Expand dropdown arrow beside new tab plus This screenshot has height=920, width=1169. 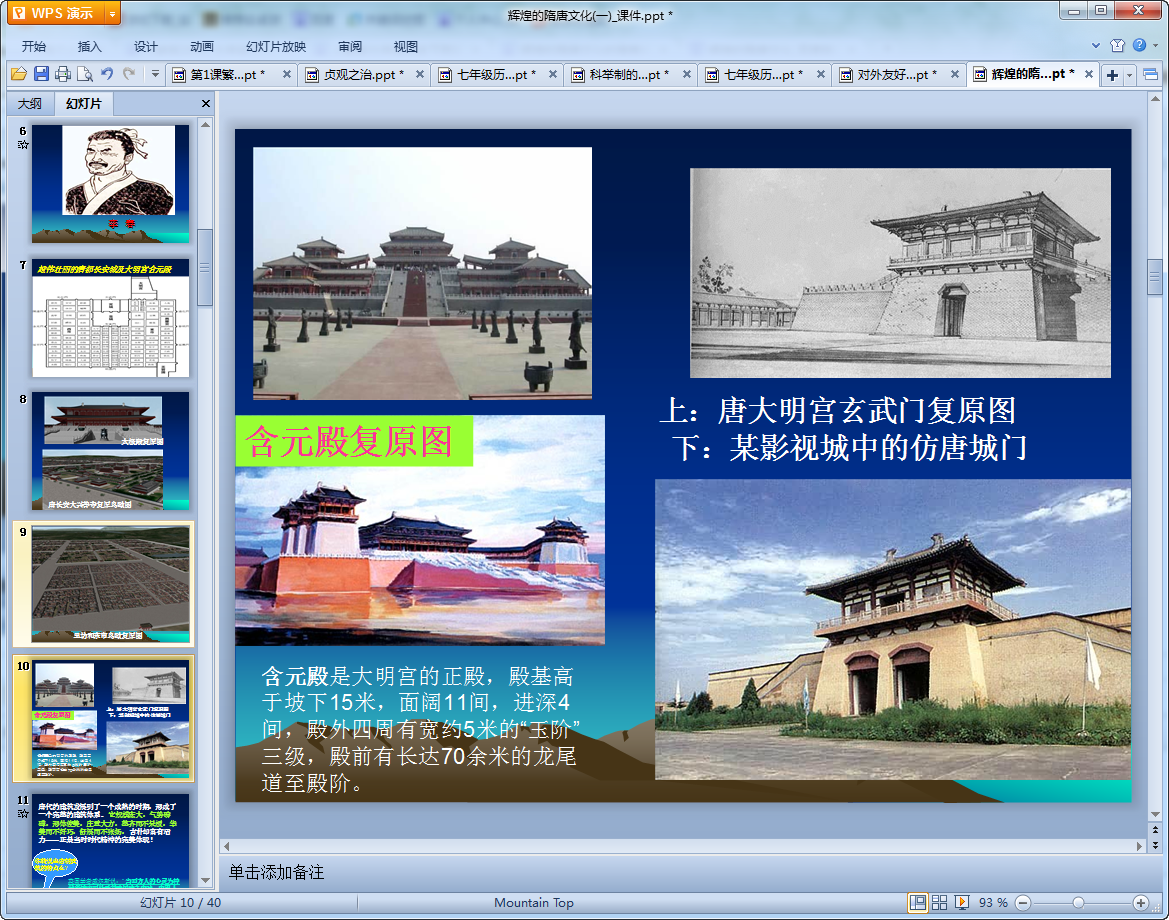pyautogui.click(x=1130, y=75)
